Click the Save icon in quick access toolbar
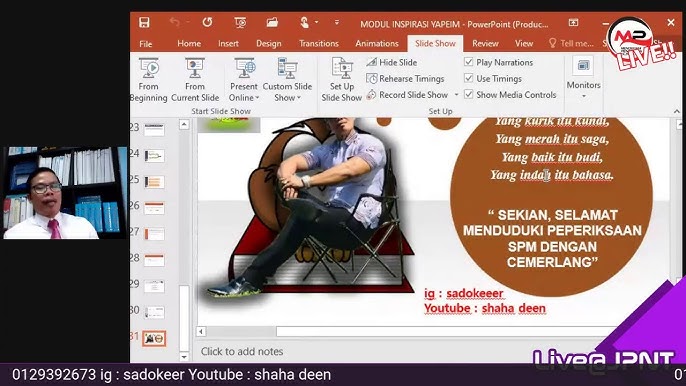Screen dimensions: 686x386 (144, 22)
